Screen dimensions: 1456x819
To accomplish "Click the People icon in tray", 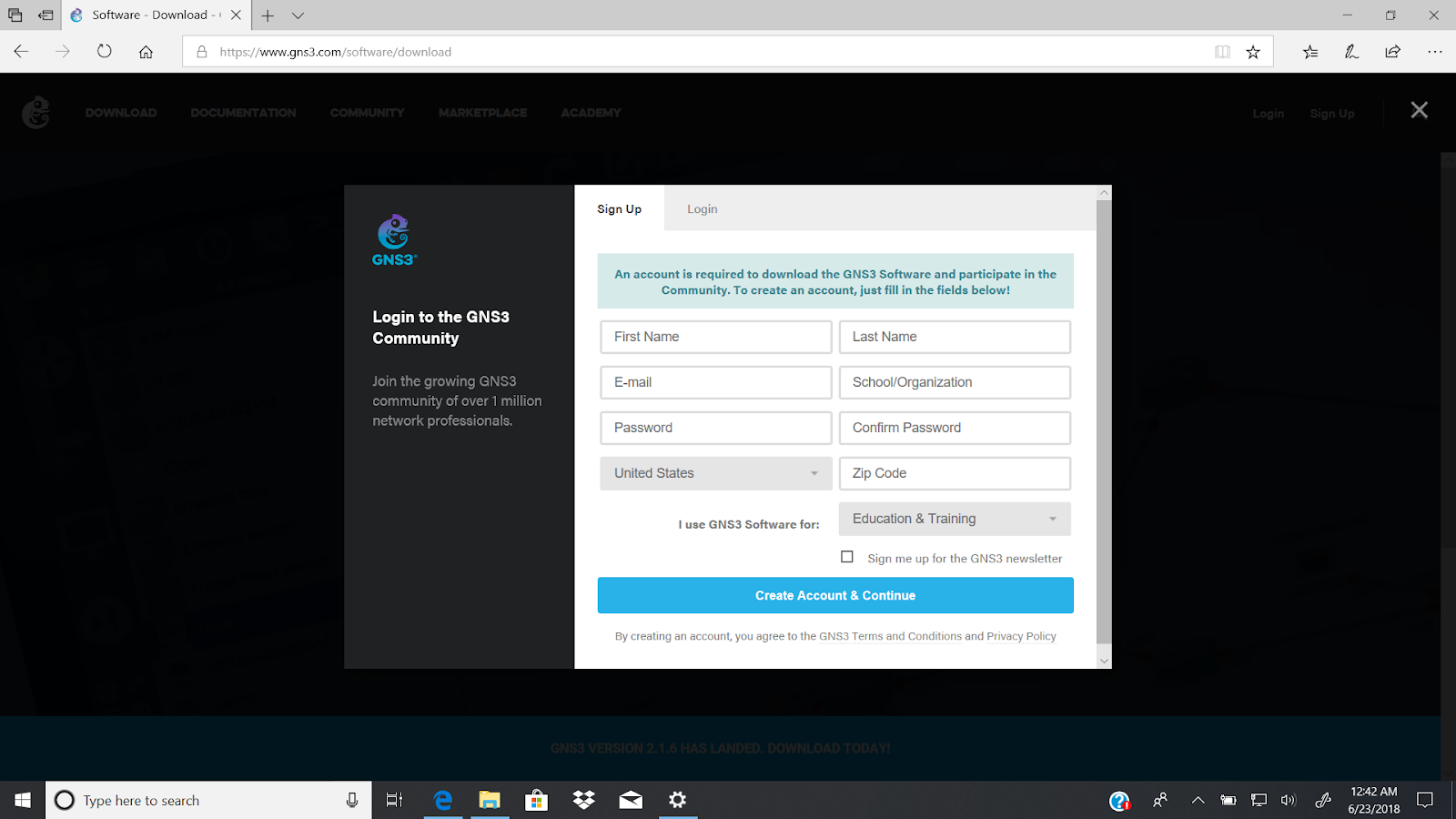I will point(1159,800).
